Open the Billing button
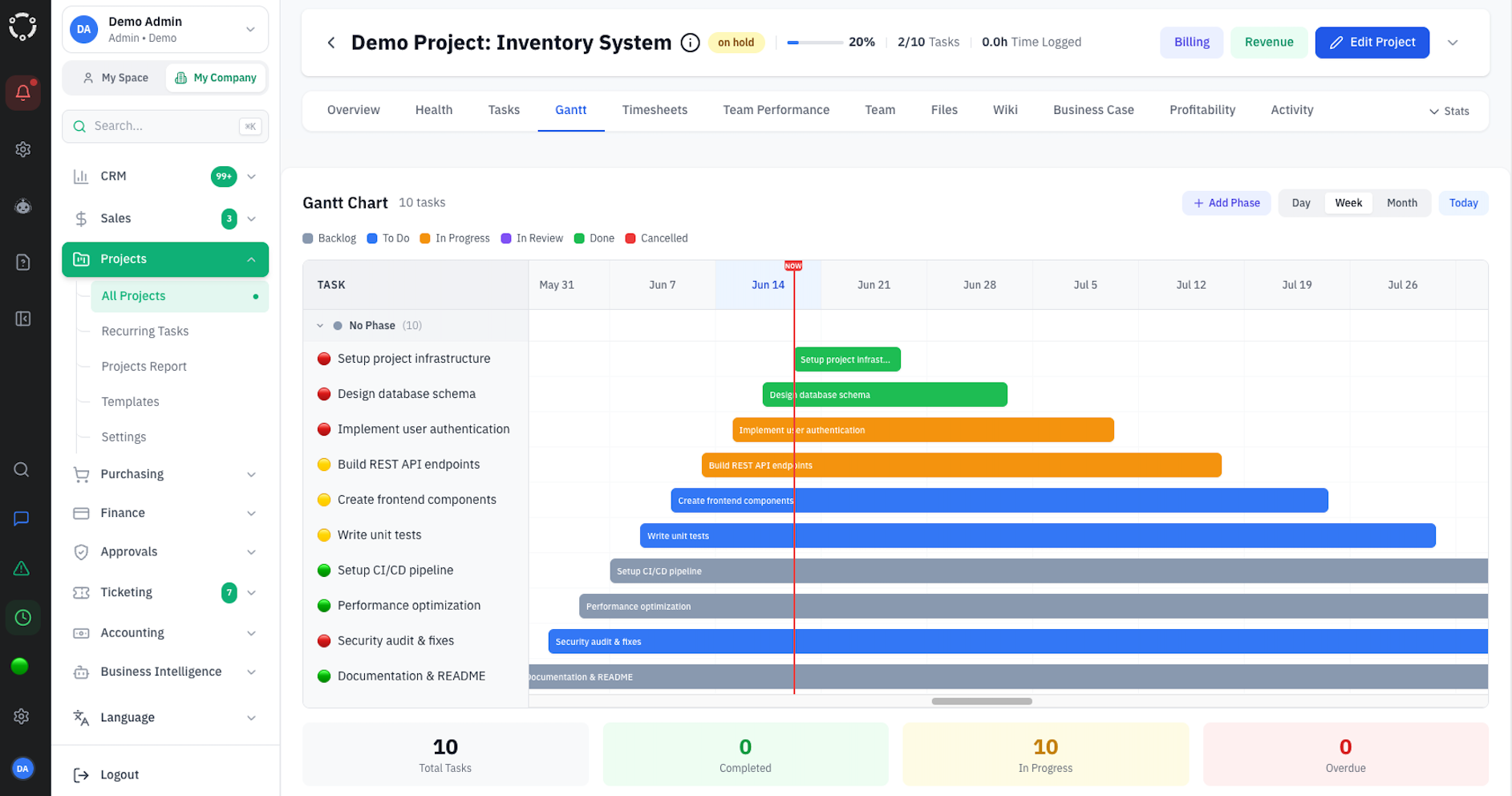1512x796 pixels. [1191, 43]
